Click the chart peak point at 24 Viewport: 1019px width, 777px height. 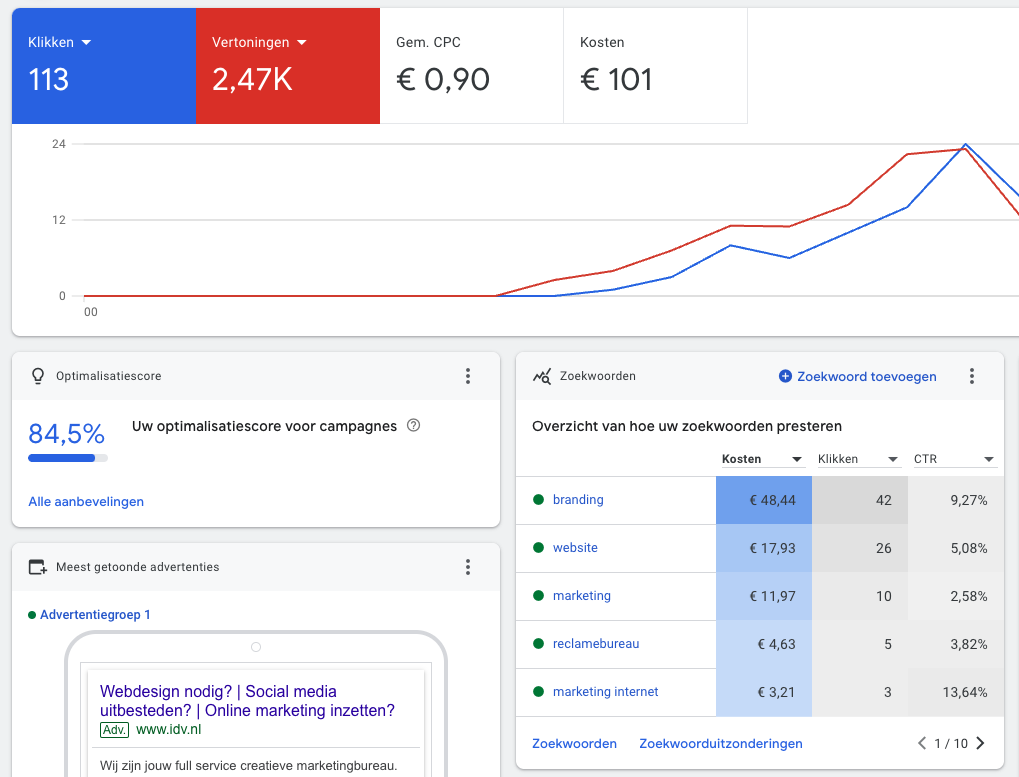pos(965,144)
